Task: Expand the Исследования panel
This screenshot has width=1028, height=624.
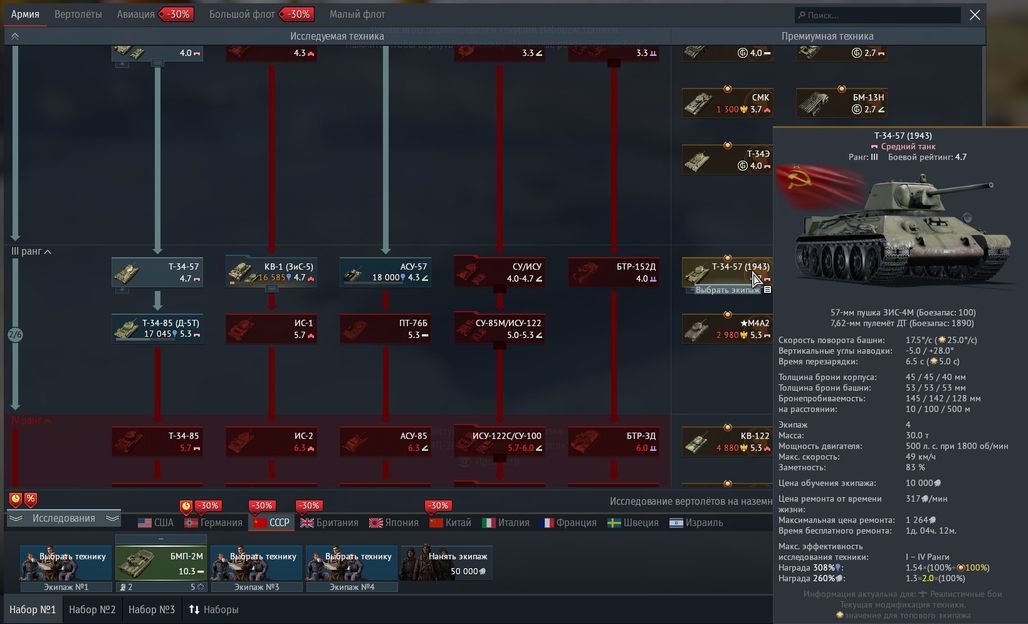Action: tap(64, 518)
